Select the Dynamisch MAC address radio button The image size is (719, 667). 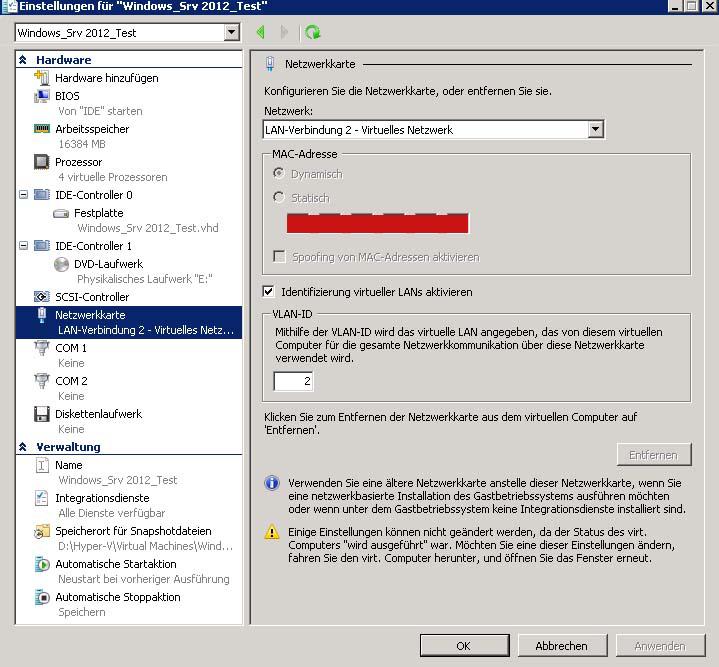[x=278, y=173]
